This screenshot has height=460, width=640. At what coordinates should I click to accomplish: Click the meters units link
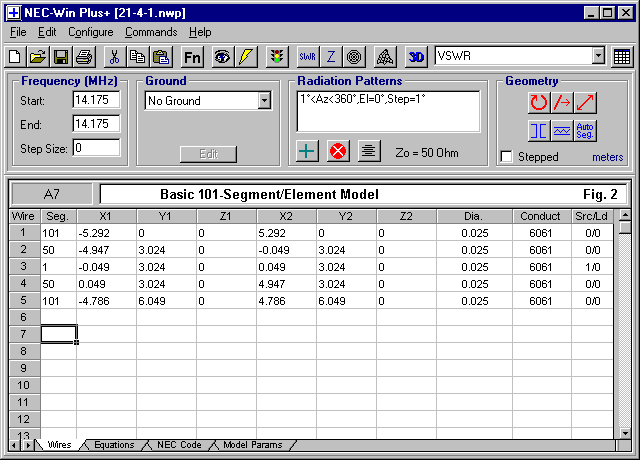[x=608, y=157]
